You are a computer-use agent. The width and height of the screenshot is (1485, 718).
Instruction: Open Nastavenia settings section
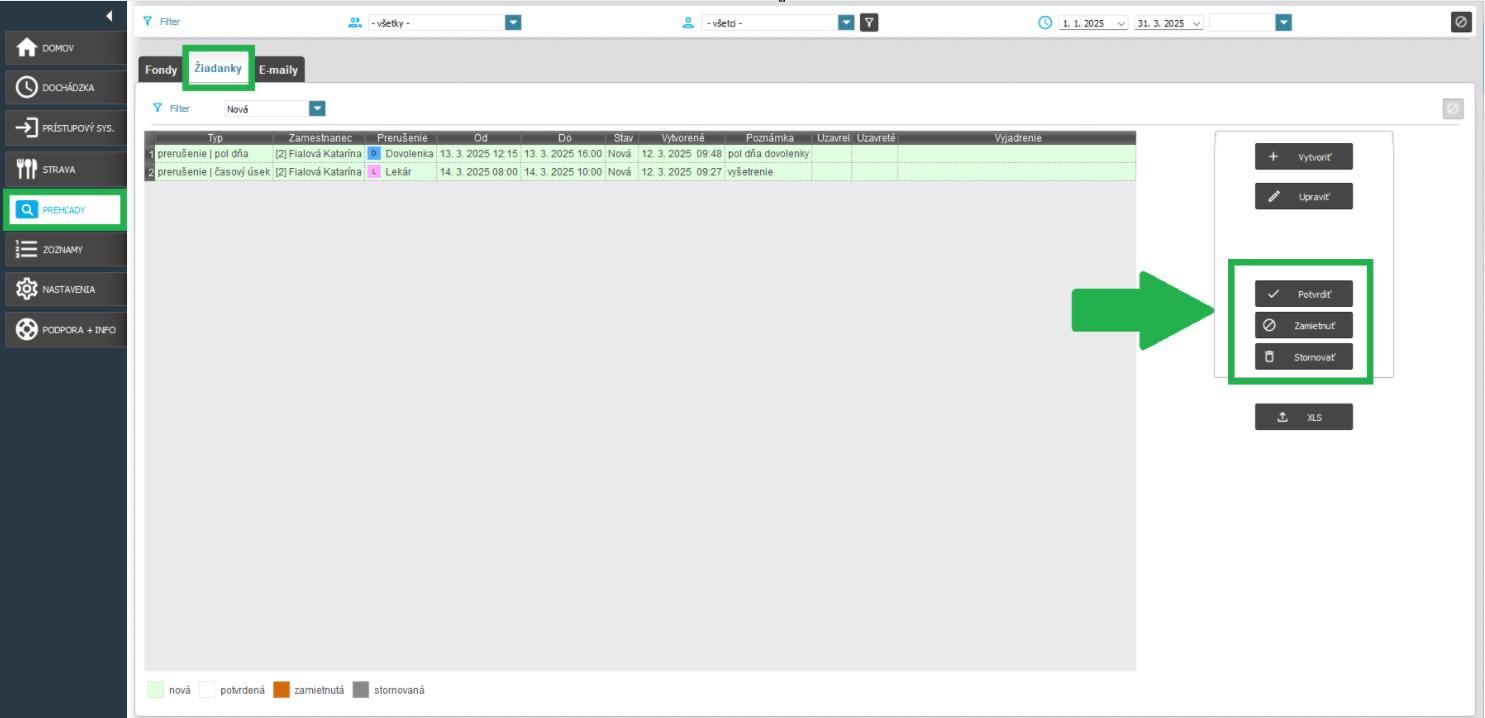(64, 289)
